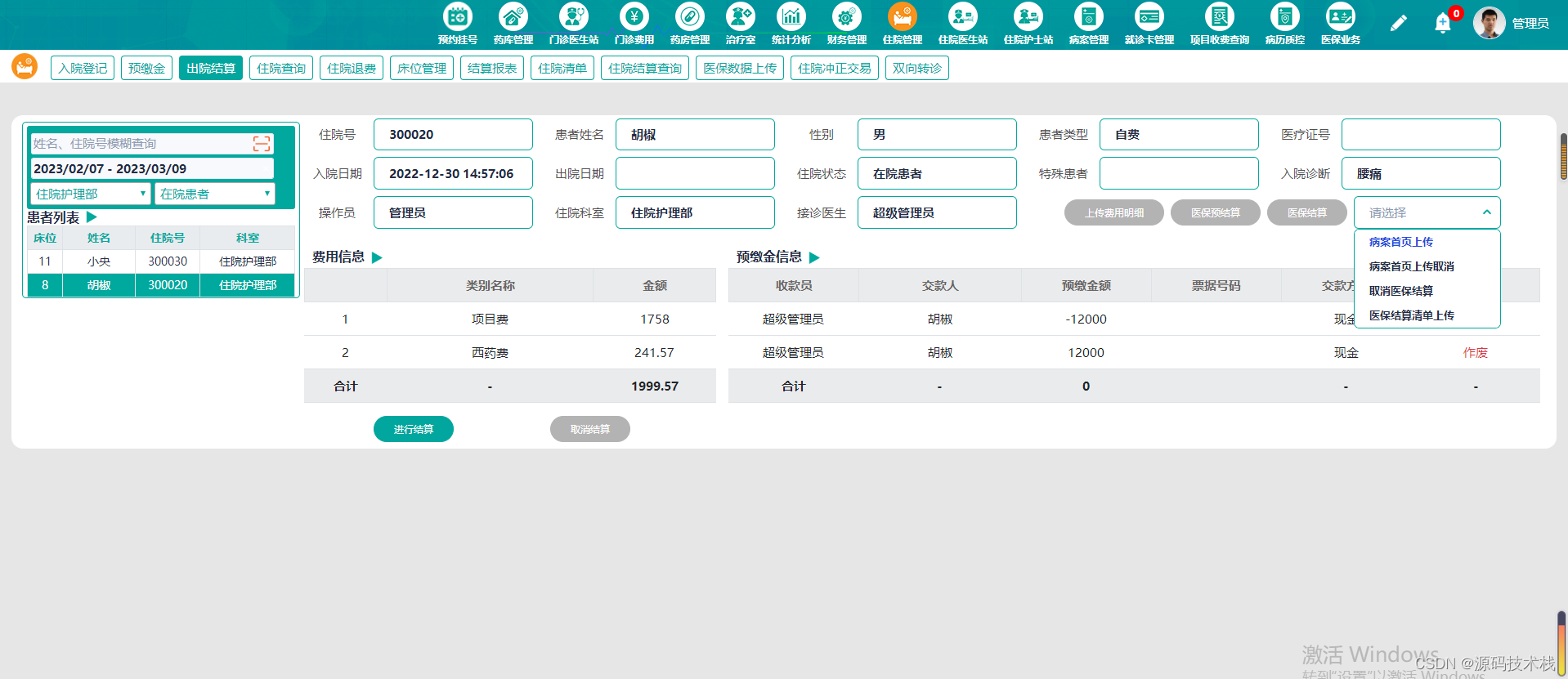Click the 进行结算 button
The height and width of the screenshot is (679, 1568).
(414, 429)
